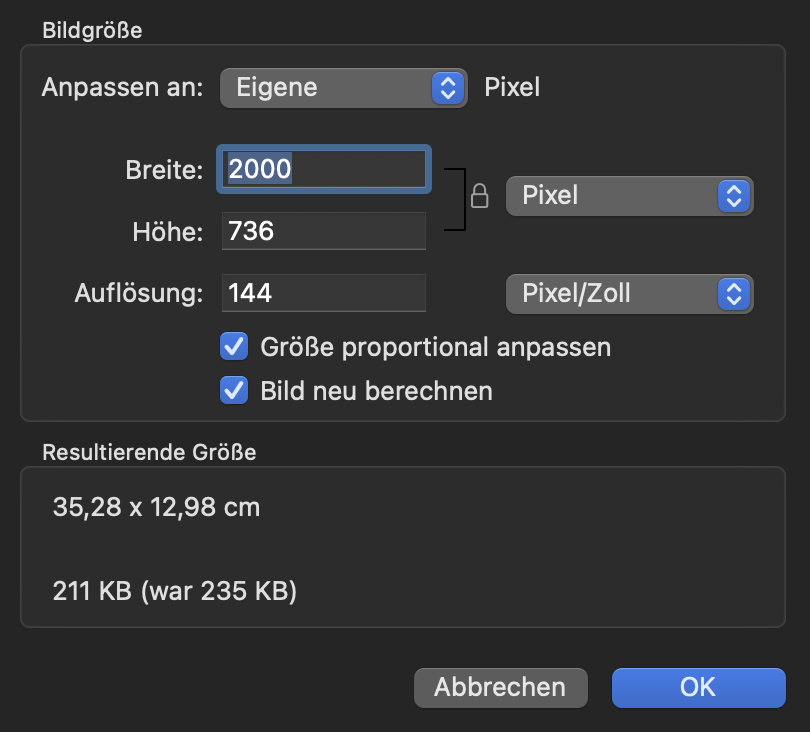Focus the Breite field showing 2000
This screenshot has height=732, width=810.
tap(325, 169)
